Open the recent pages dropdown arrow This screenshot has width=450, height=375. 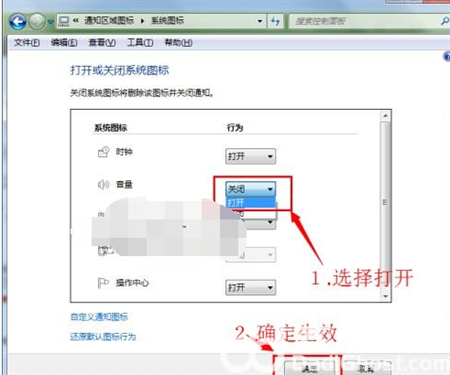pyautogui.click(x=50, y=22)
